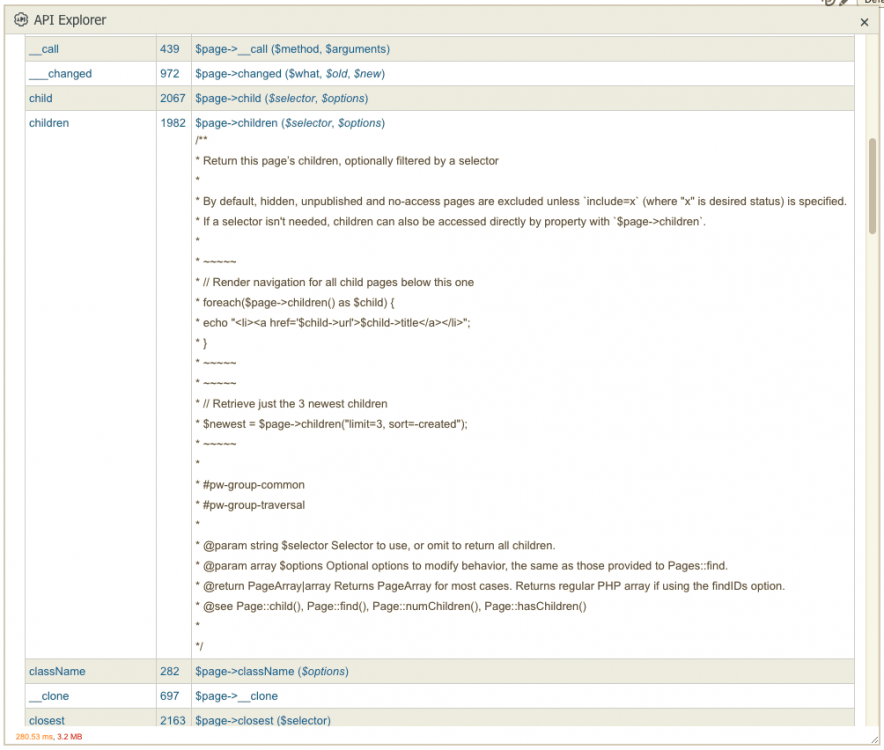
Task: Click the vertical scrollbar thumb
Action: point(872,185)
